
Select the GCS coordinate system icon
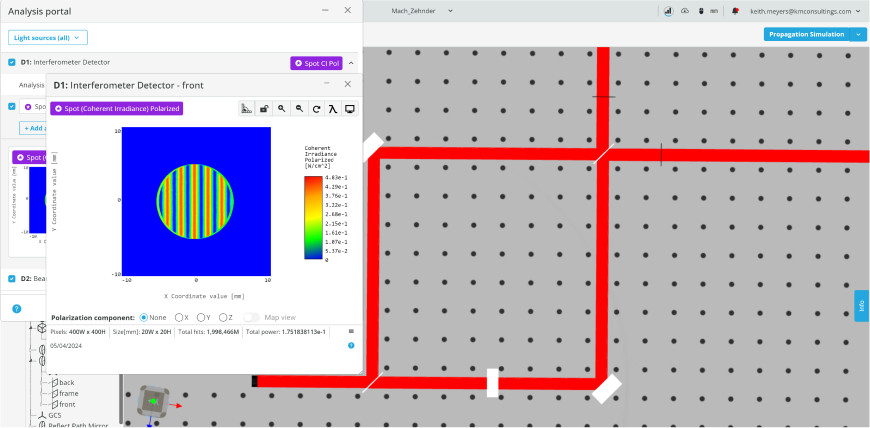(x=43, y=415)
